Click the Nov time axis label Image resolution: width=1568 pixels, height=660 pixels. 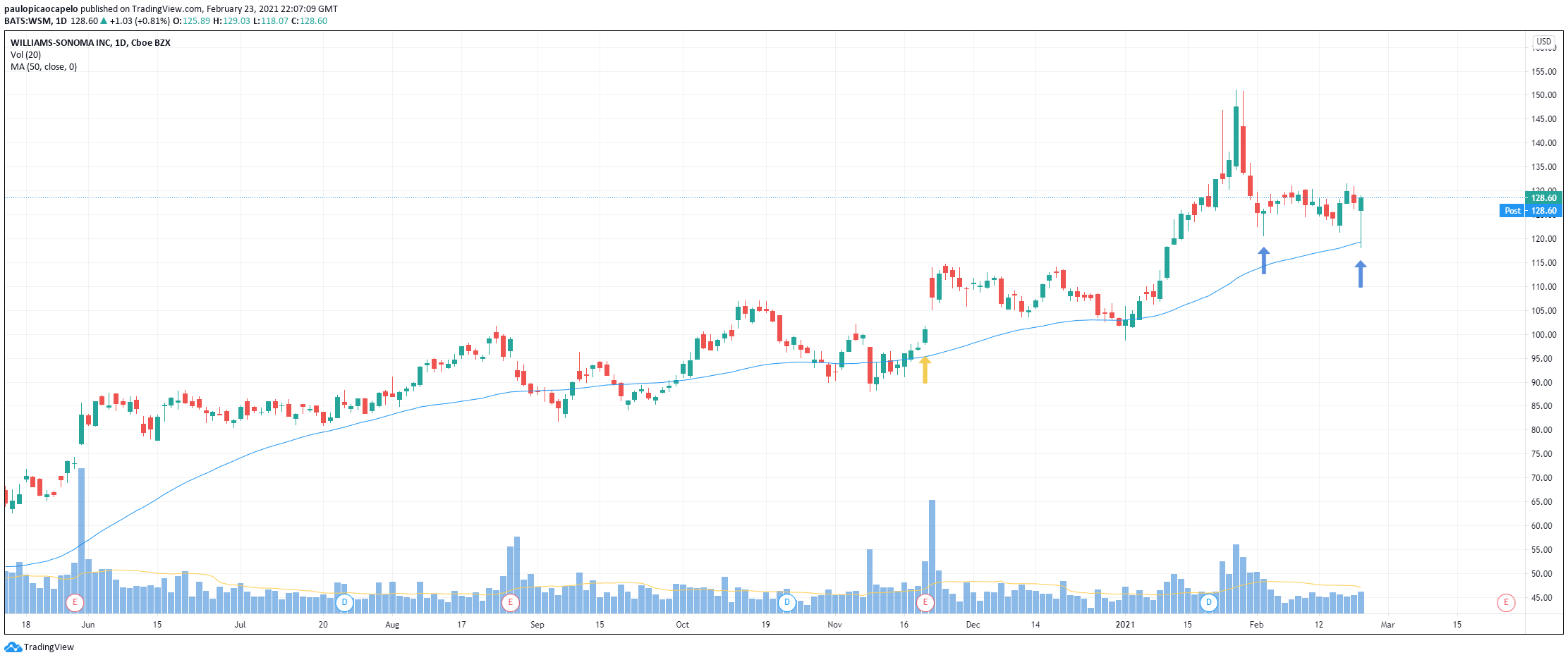tap(834, 625)
